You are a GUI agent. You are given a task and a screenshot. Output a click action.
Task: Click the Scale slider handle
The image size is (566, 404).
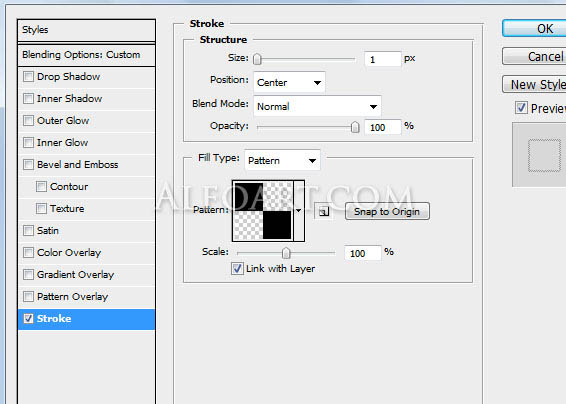[286, 253]
